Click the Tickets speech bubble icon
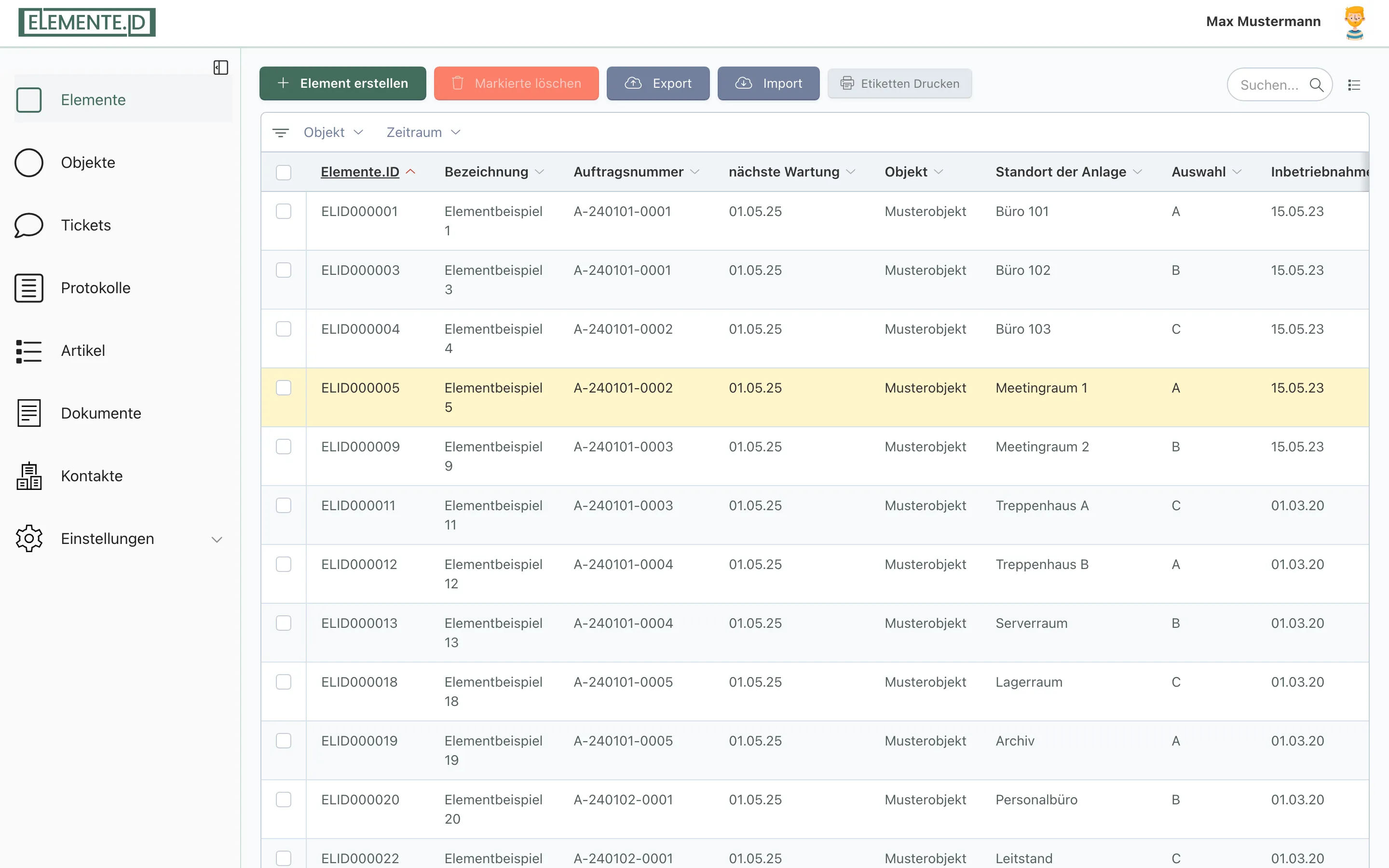 (29, 225)
